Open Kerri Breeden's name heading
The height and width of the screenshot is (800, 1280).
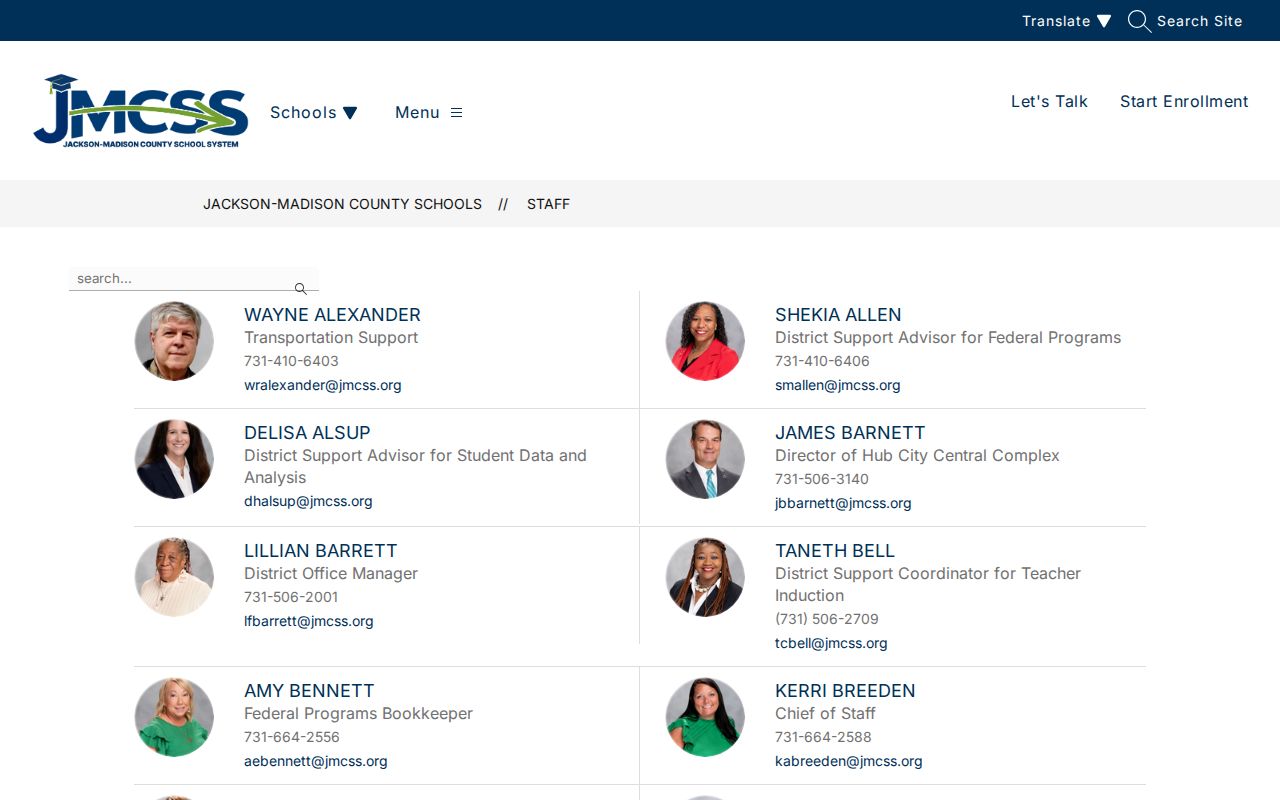(845, 691)
